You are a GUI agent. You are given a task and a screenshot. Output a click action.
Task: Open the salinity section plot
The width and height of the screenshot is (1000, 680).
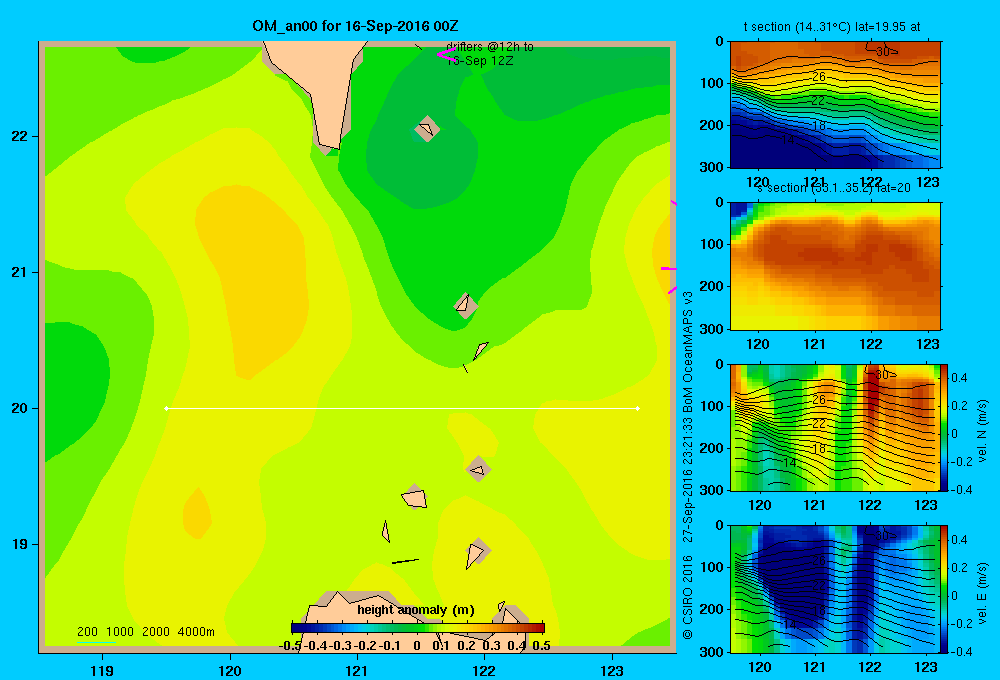pyautogui.click(x=835, y=266)
